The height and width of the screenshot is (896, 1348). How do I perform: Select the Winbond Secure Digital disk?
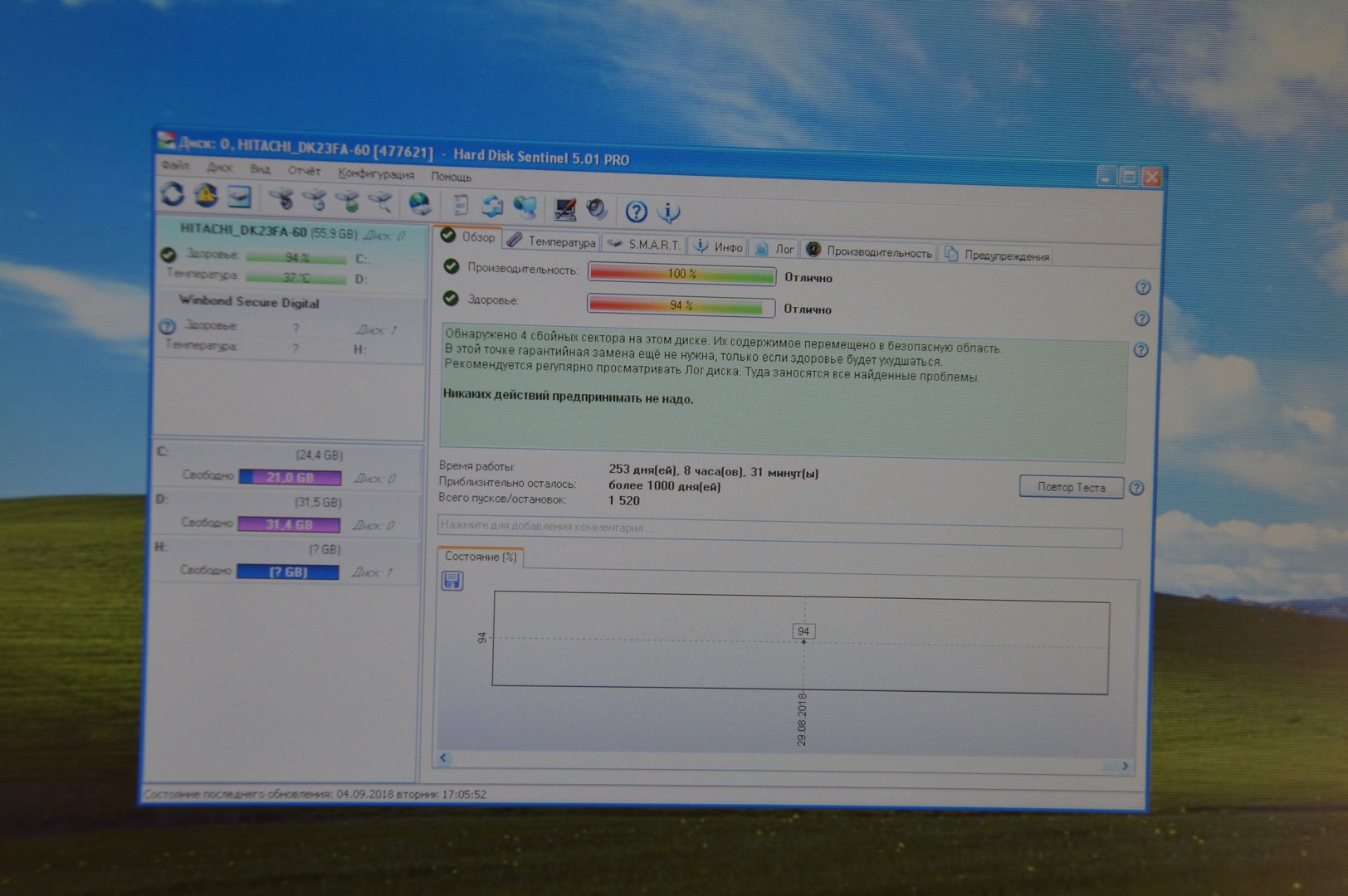(x=249, y=302)
